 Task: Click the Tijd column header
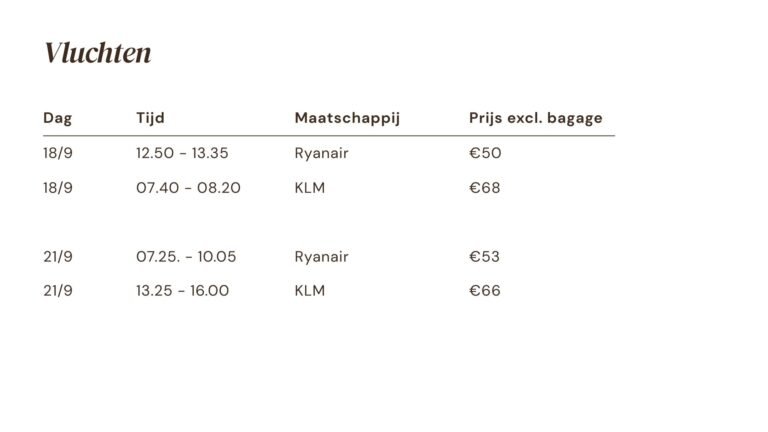point(150,118)
